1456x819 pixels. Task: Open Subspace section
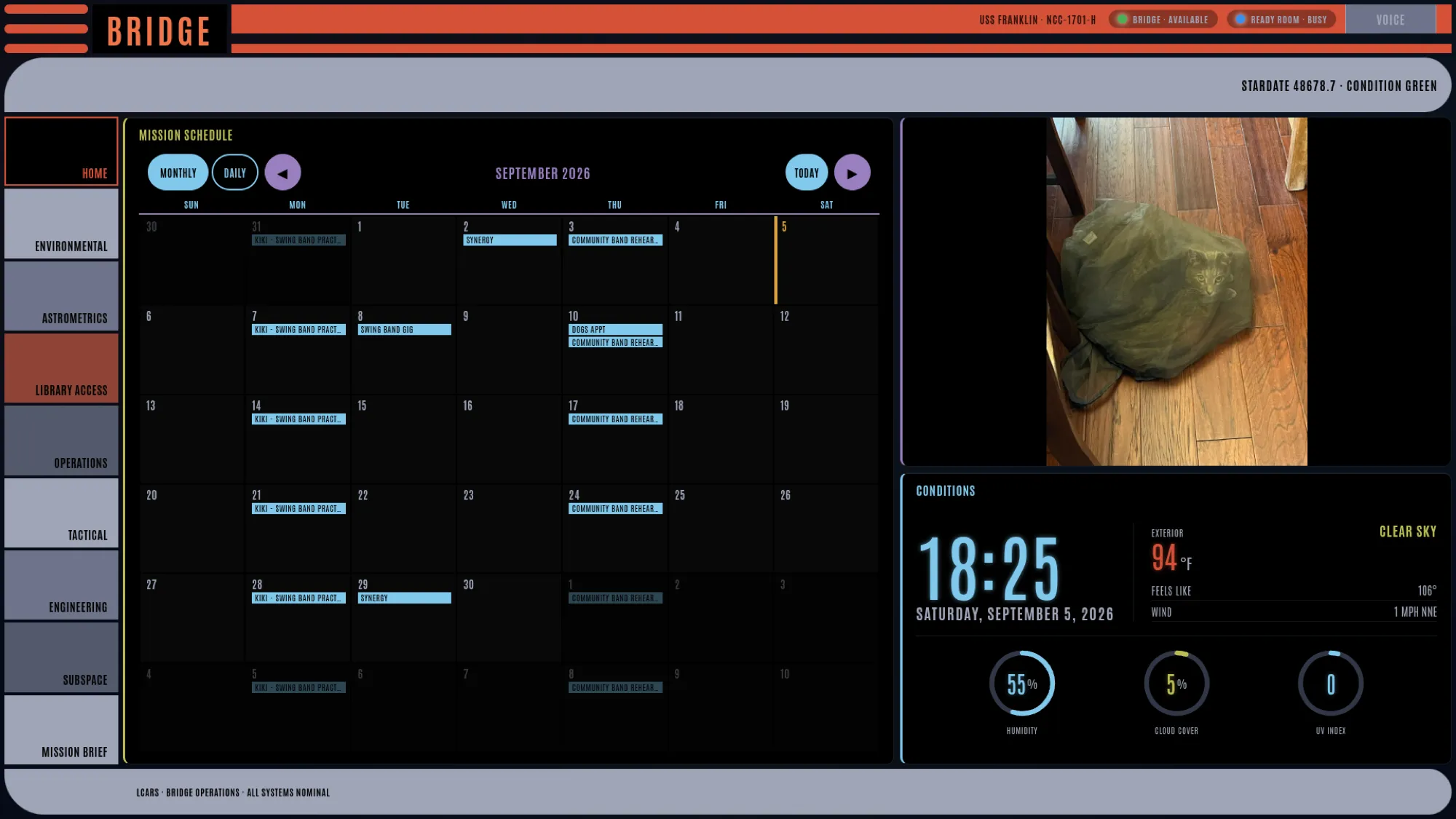tap(61, 657)
